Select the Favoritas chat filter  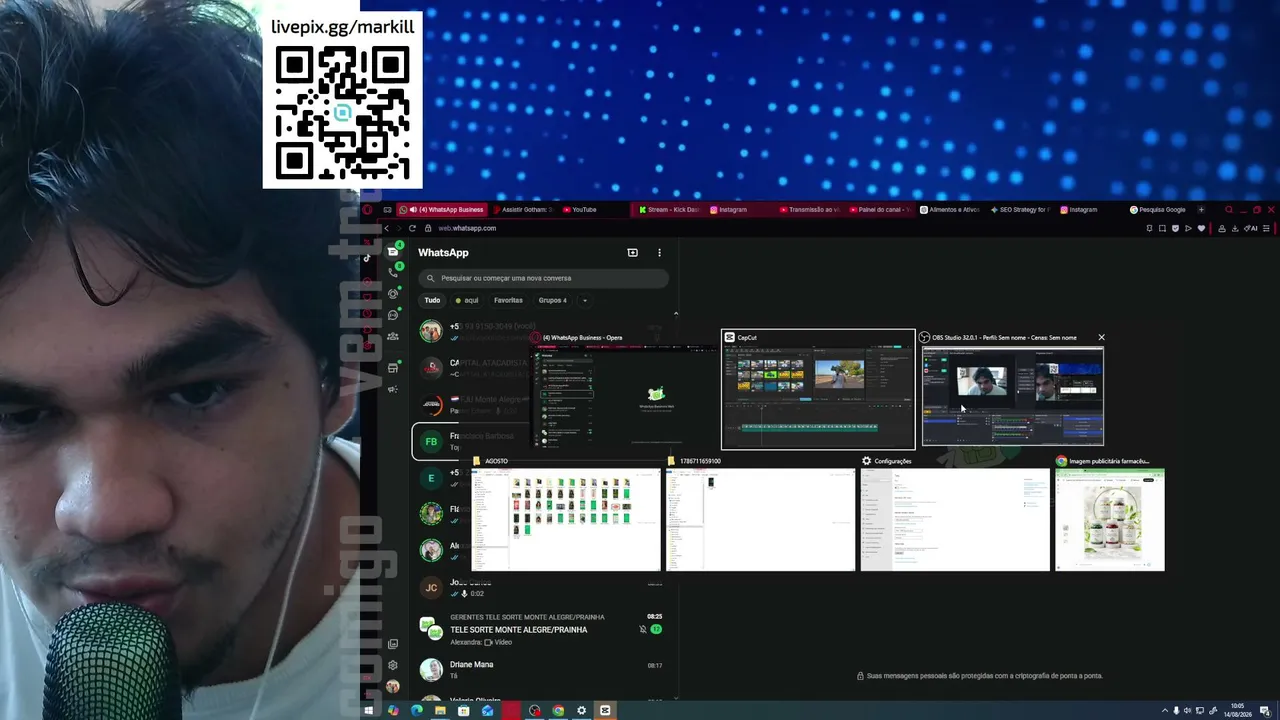point(508,300)
